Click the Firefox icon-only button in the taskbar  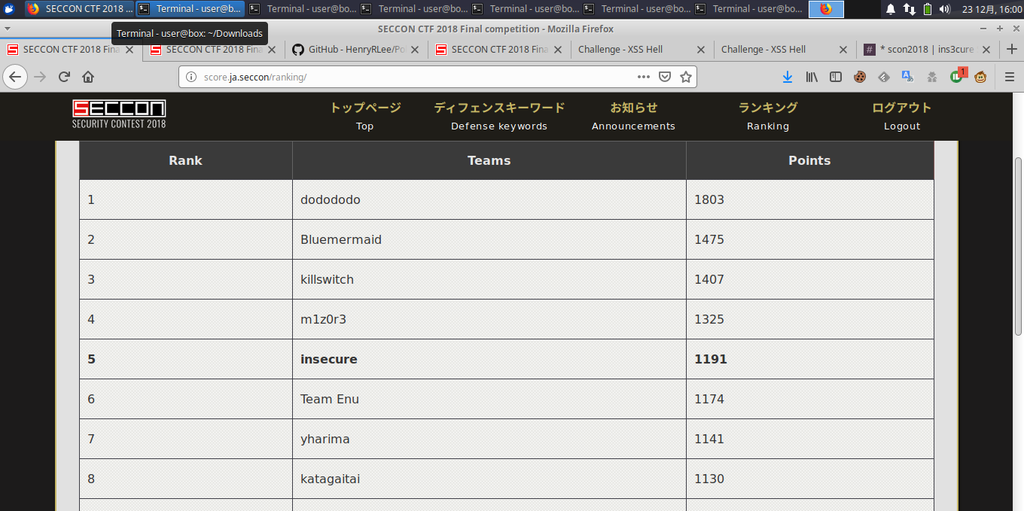826,9
